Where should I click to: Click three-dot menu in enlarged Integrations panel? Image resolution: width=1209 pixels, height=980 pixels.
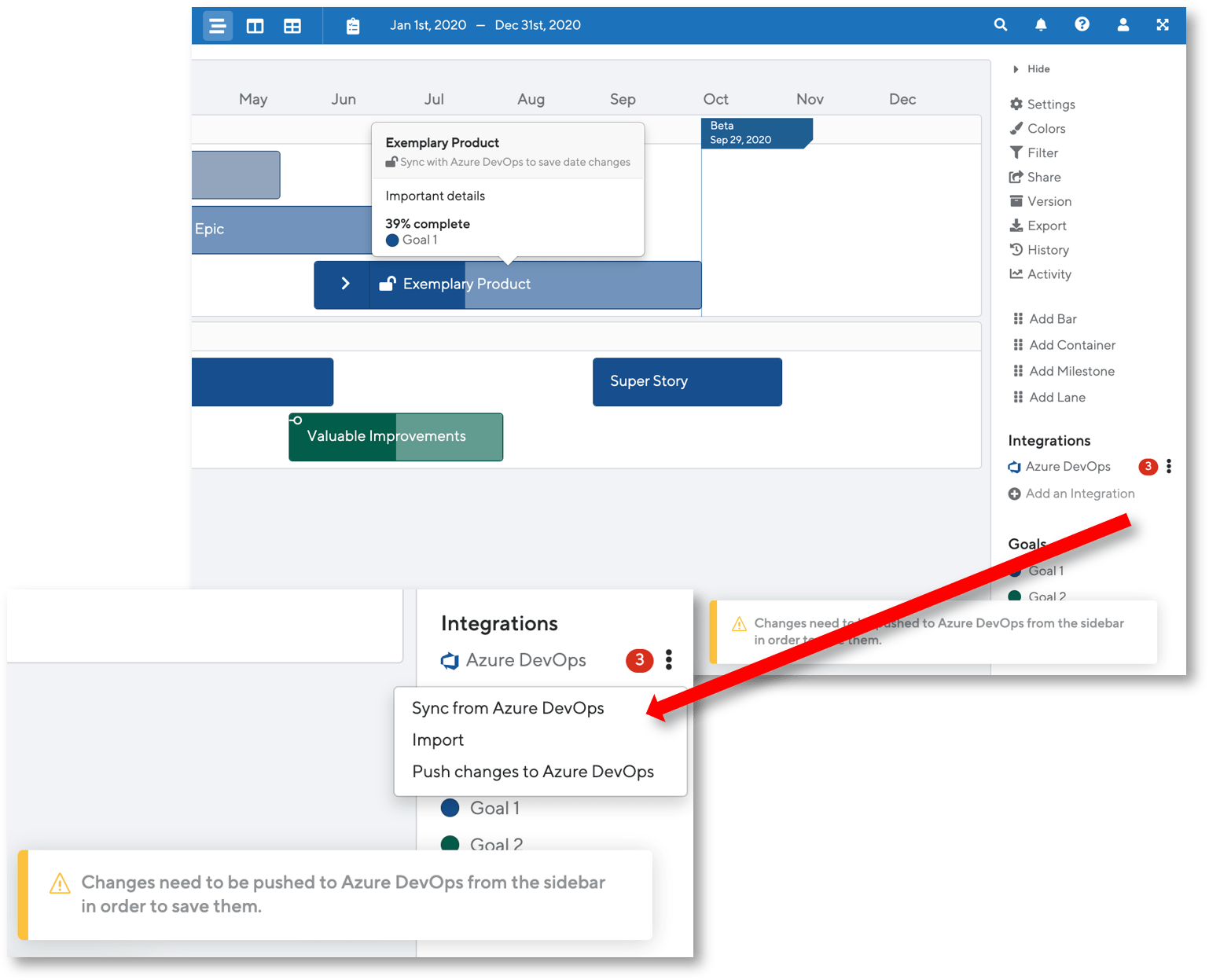coord(669,659)
